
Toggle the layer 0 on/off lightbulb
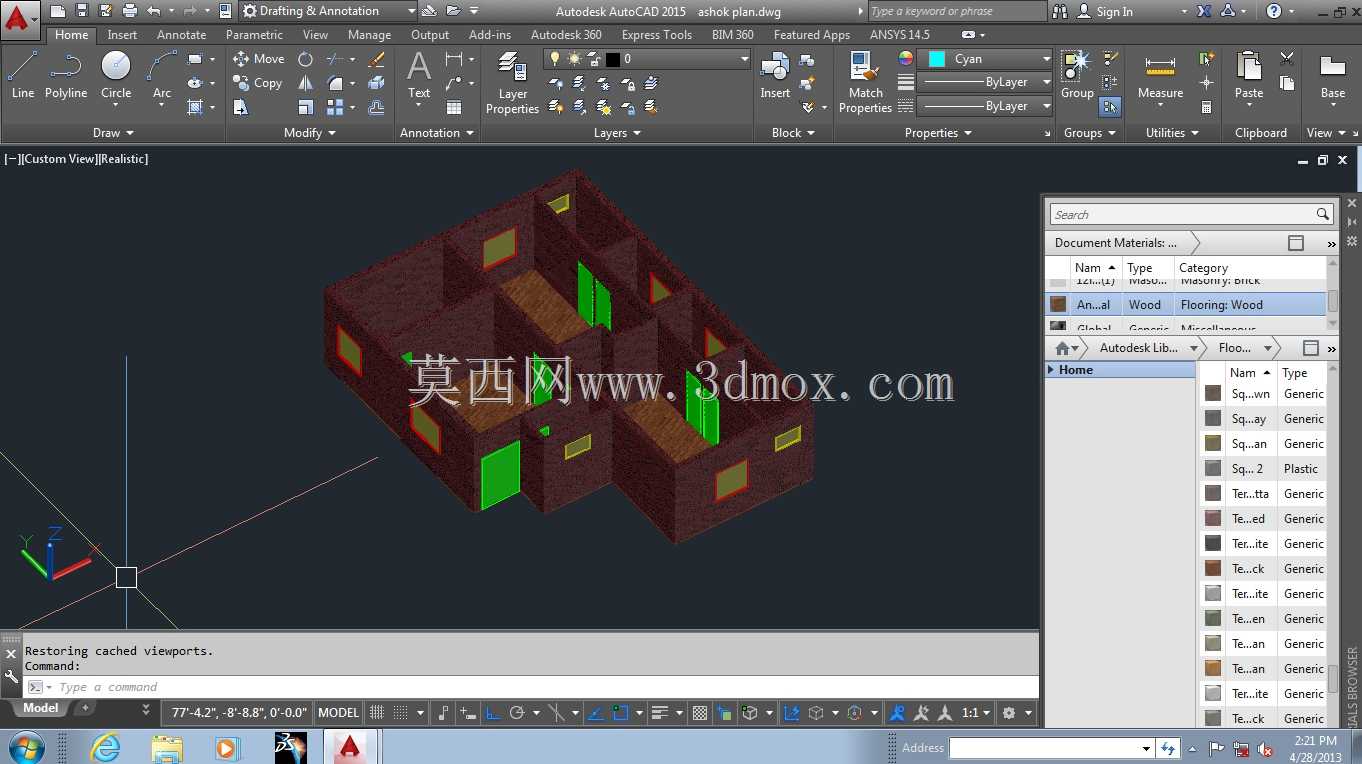point(556,59)
